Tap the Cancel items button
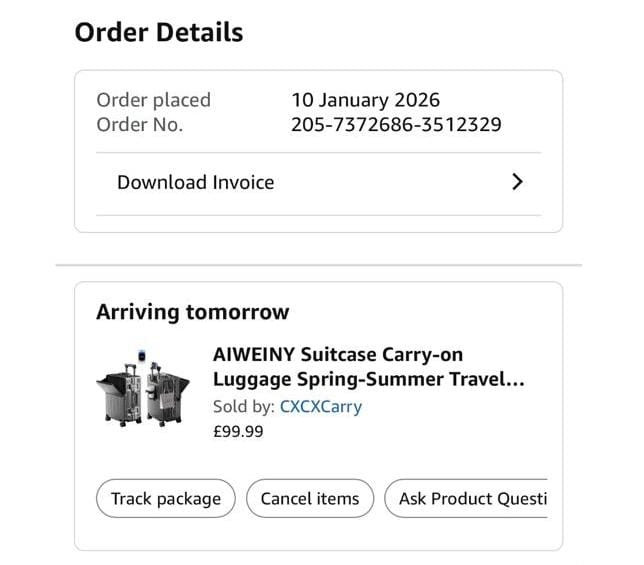Screen dimensions: 644x565 click(310, 498)
